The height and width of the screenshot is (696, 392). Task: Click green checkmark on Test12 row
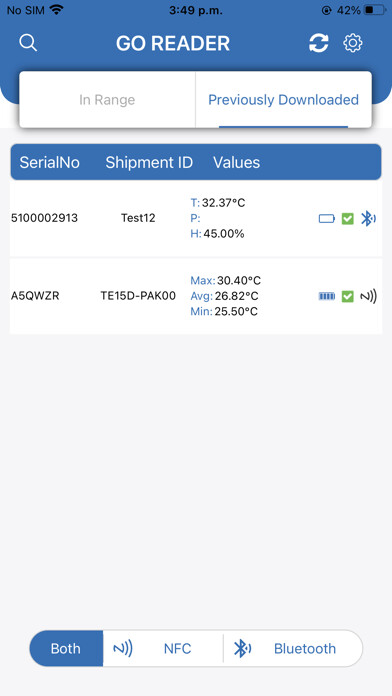click(x=348, y=218)
